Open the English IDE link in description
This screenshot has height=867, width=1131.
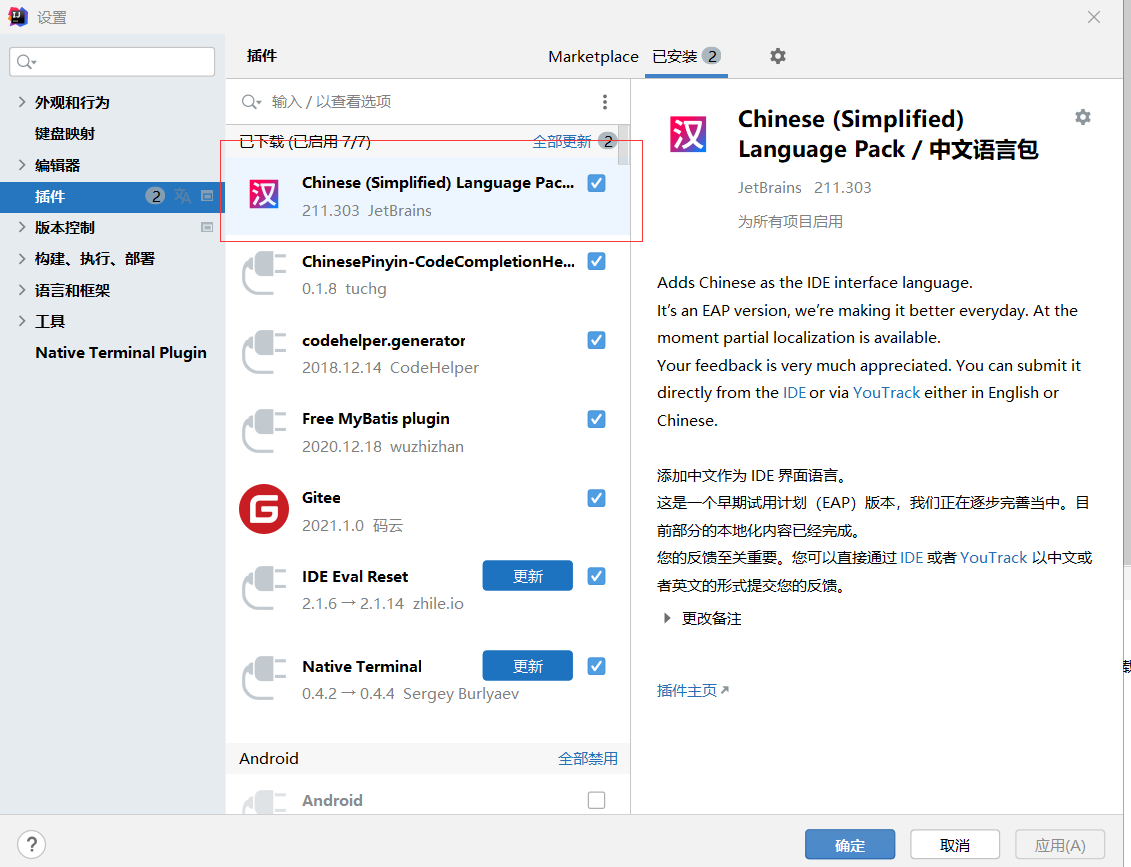794,392
